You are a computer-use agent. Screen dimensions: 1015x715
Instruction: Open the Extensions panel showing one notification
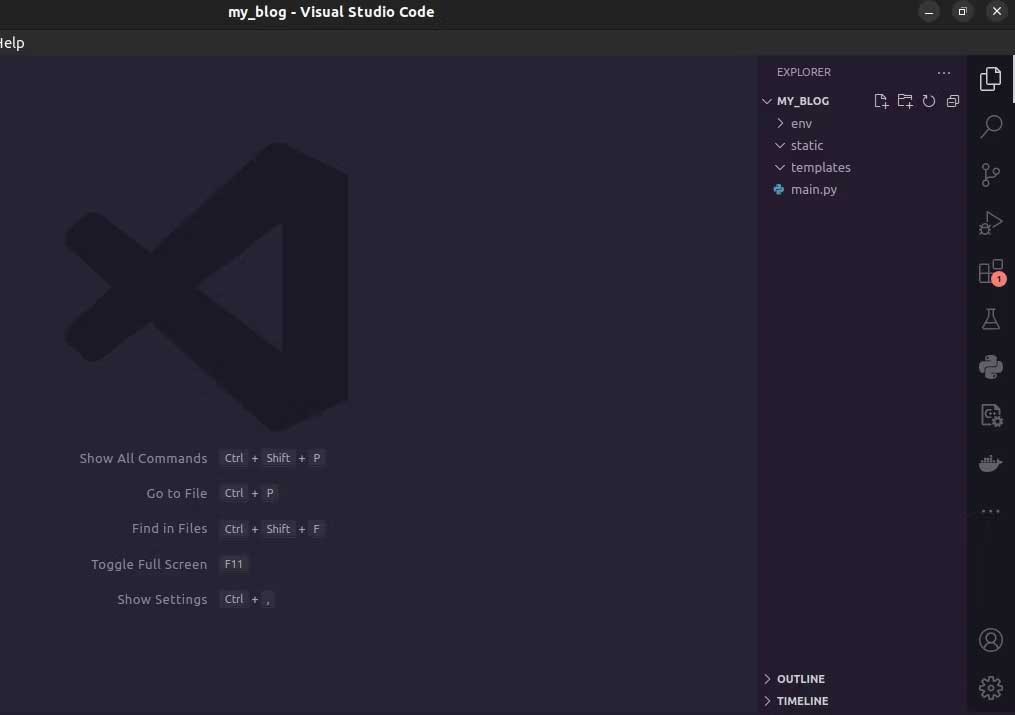(990, 271)
